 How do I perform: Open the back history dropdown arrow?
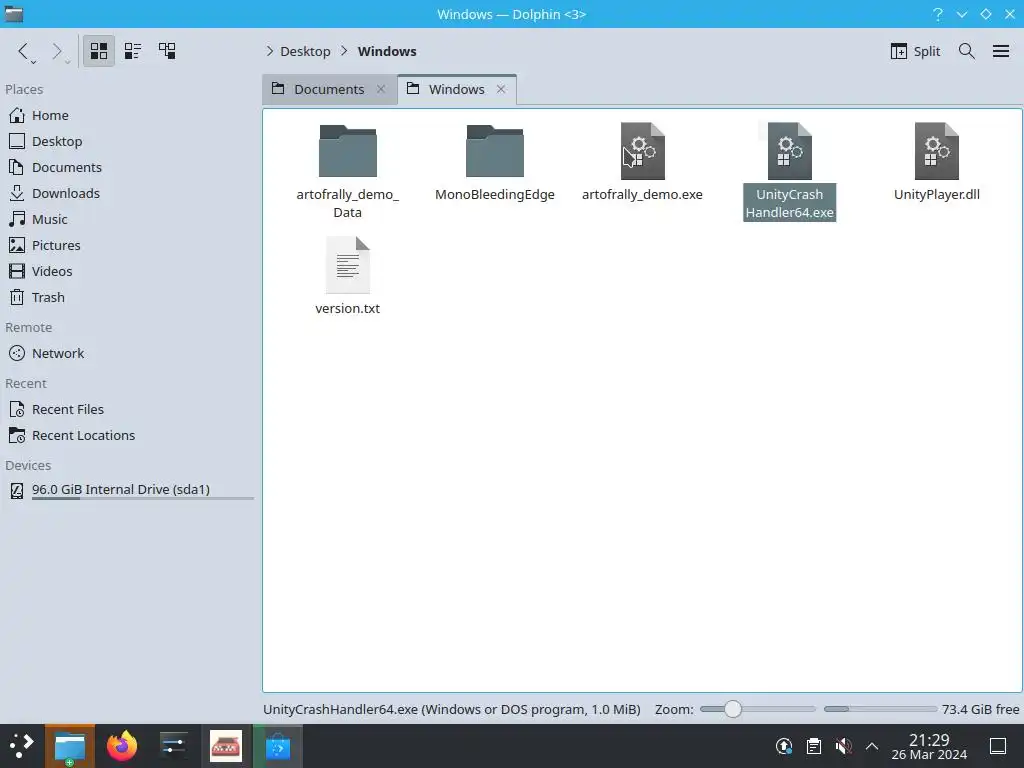click(33, 62)
